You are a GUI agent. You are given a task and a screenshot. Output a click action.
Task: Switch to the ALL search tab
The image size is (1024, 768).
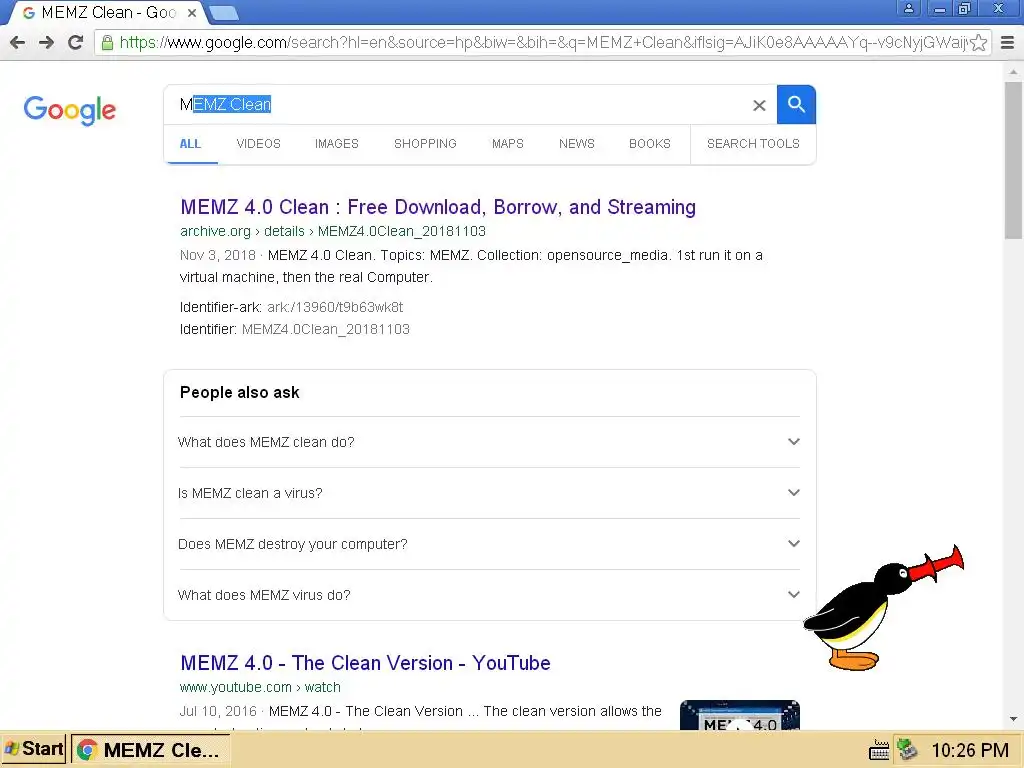point(190,144)
